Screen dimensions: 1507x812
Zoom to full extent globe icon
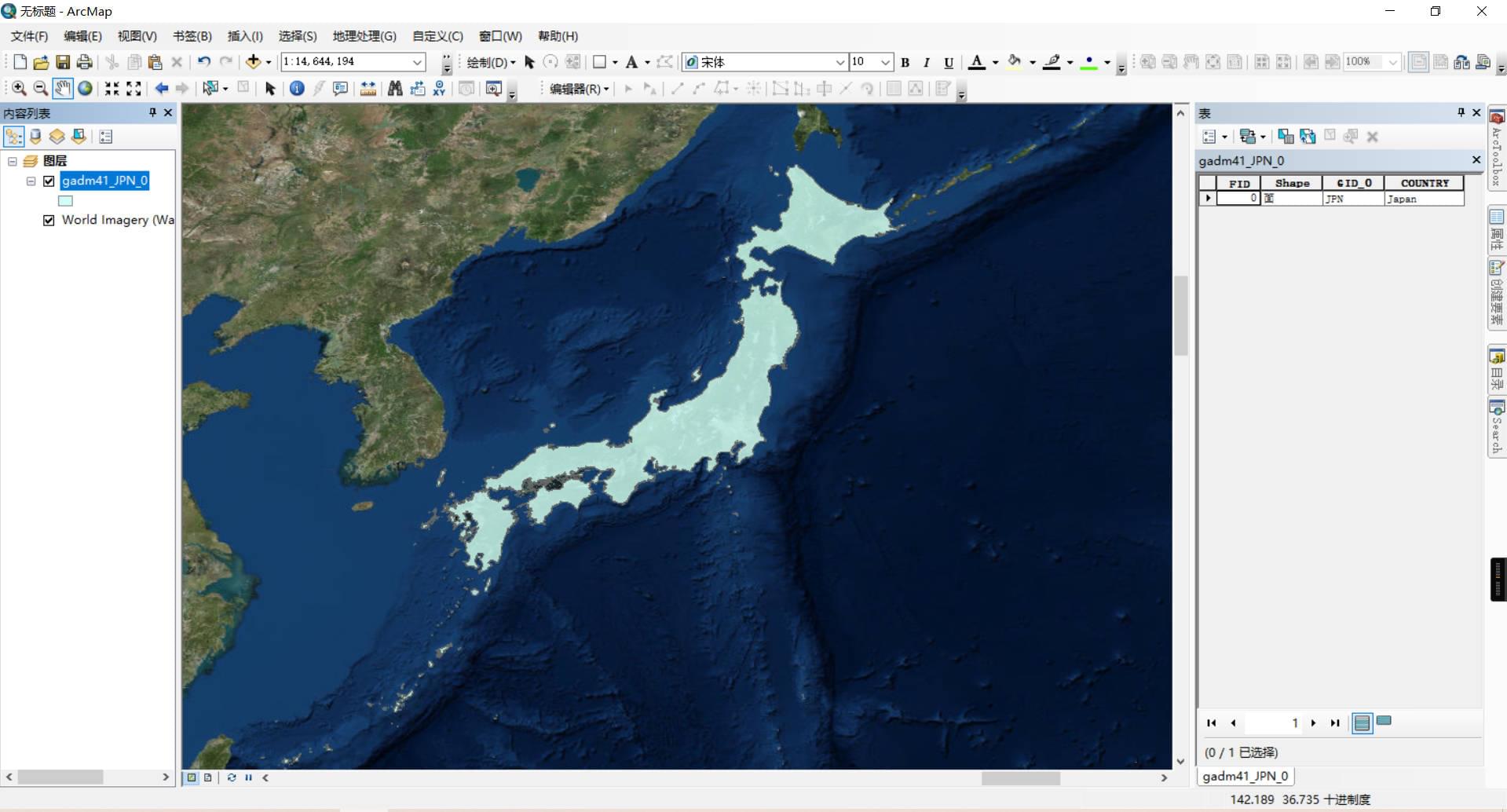[85, 89]
